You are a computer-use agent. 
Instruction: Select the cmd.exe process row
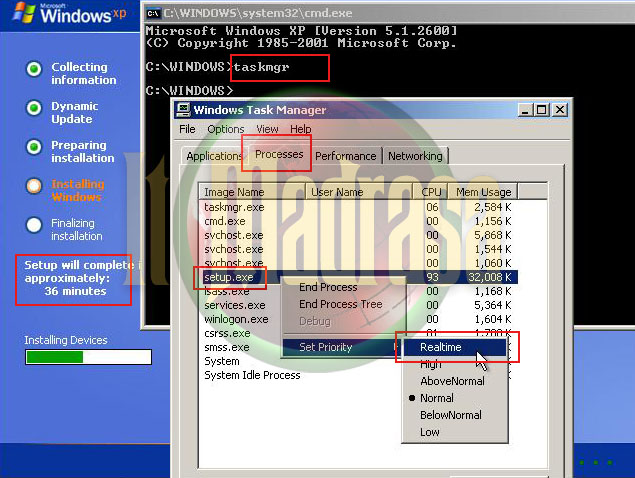[358, 221]
